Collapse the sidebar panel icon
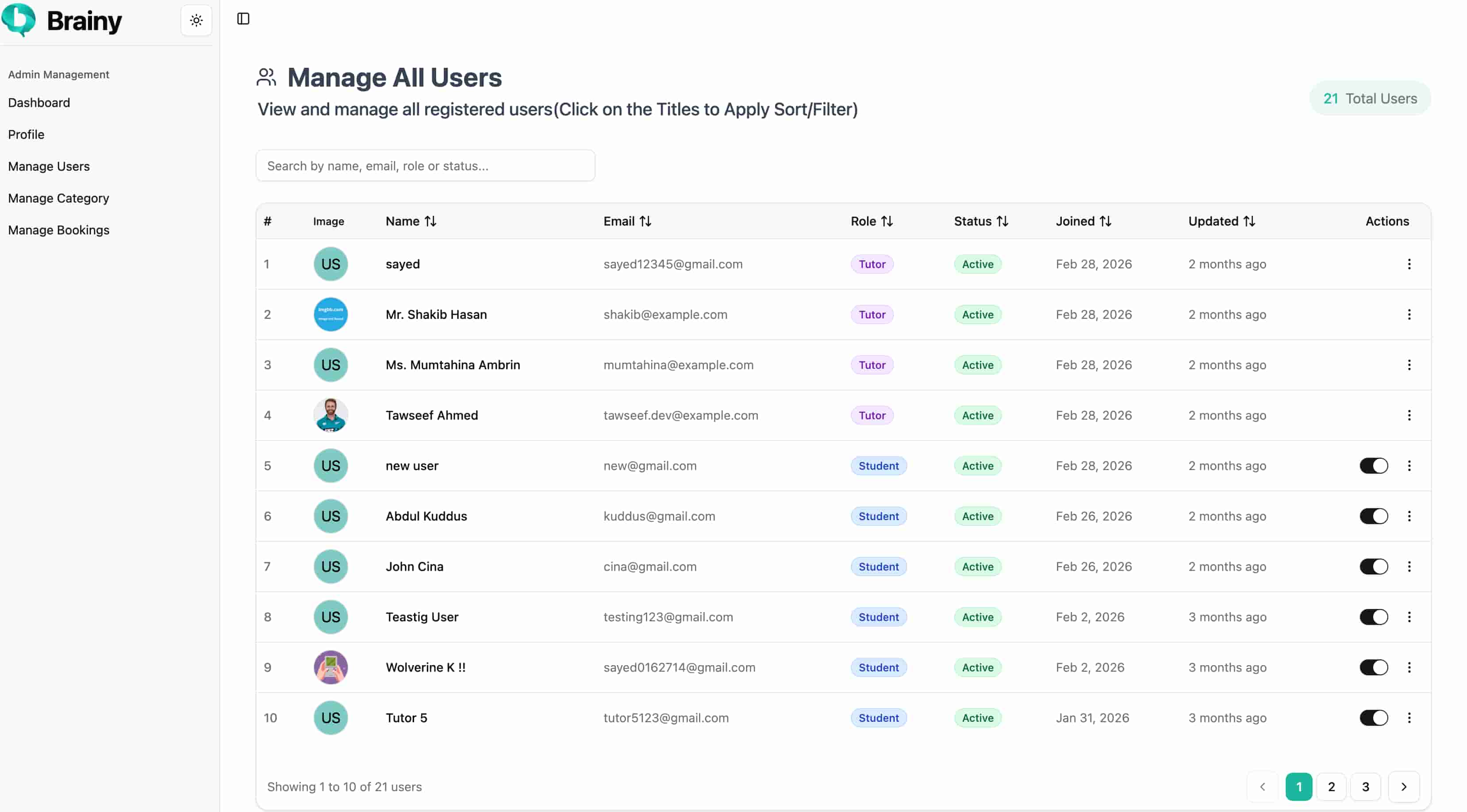The image size is (1467, 812). pyautogui.click(x=243, y=19)
